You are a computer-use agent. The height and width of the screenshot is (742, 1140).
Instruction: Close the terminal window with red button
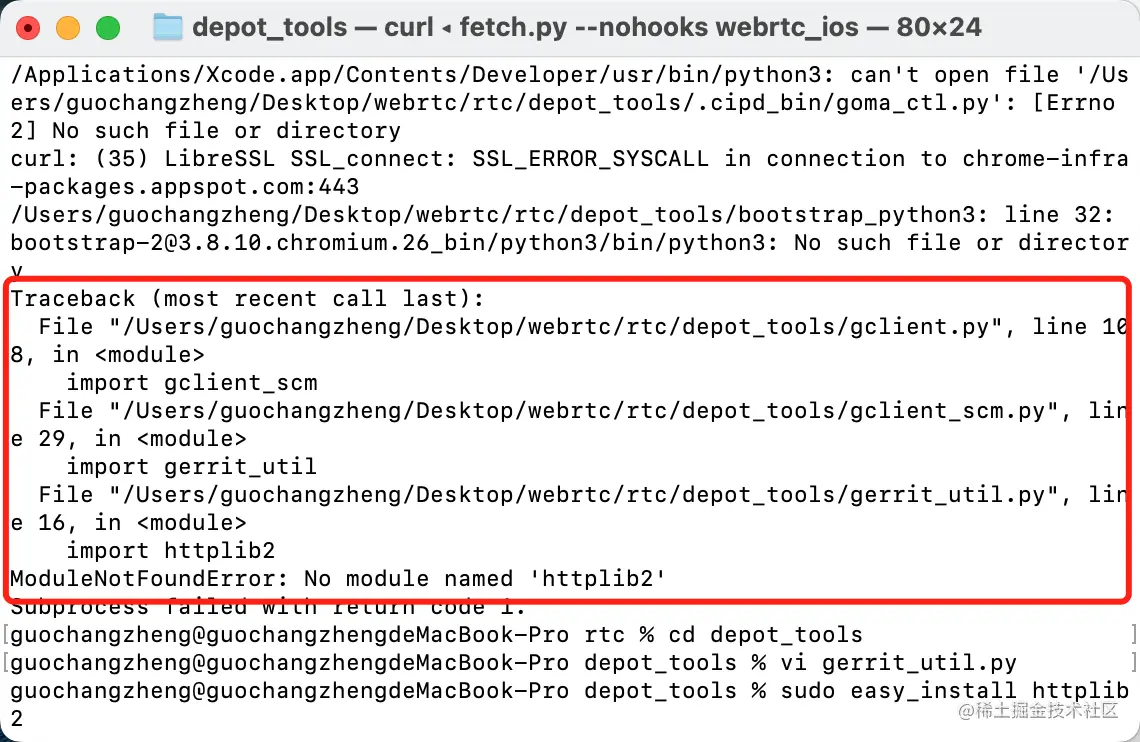28,28
